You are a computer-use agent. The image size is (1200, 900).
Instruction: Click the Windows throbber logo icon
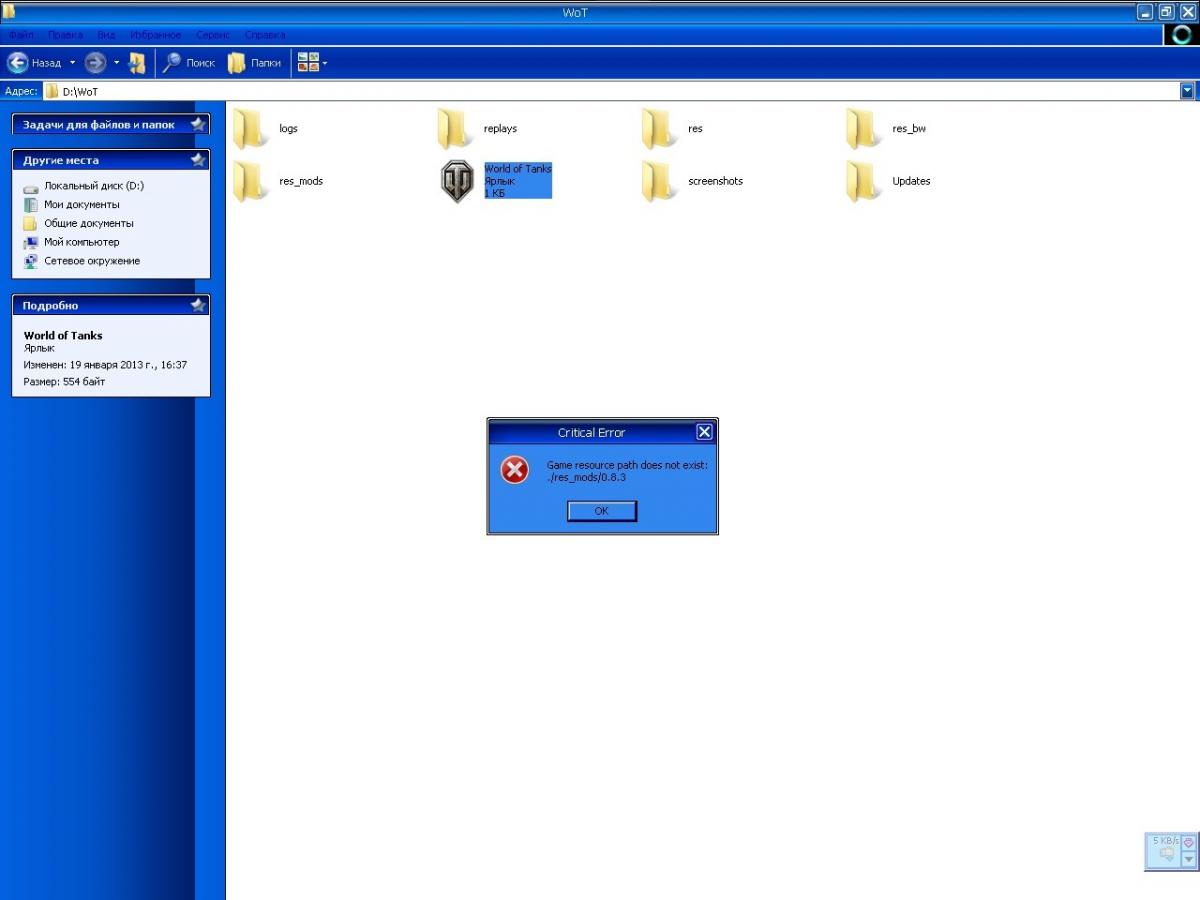pos(1181,35)
